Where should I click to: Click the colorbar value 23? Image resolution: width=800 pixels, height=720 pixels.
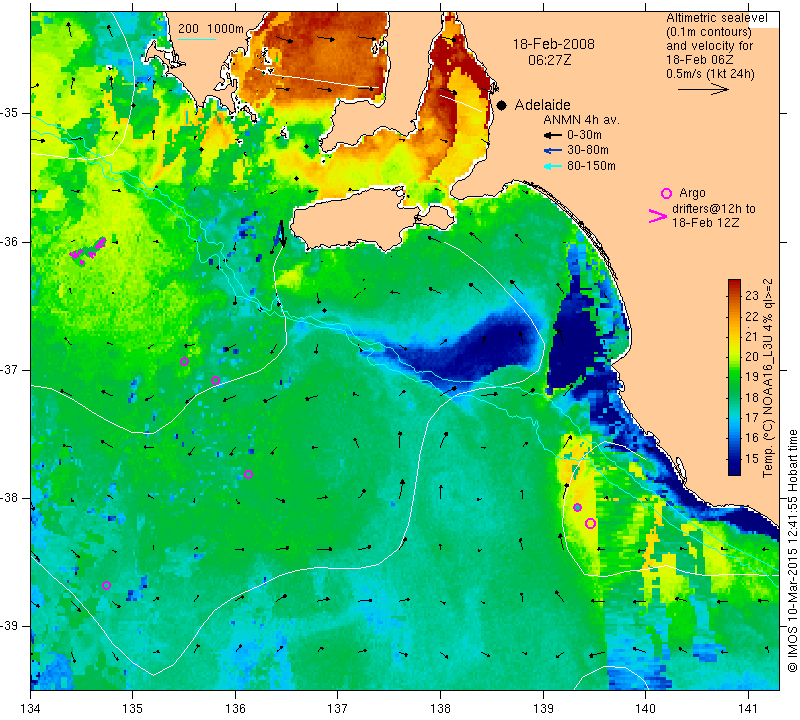[x=752, y=296]
